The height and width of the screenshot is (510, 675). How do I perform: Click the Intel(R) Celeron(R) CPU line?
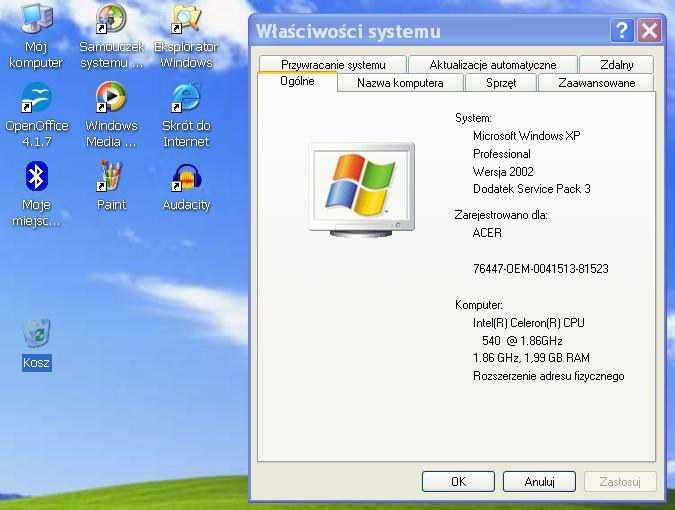(529, 323)
